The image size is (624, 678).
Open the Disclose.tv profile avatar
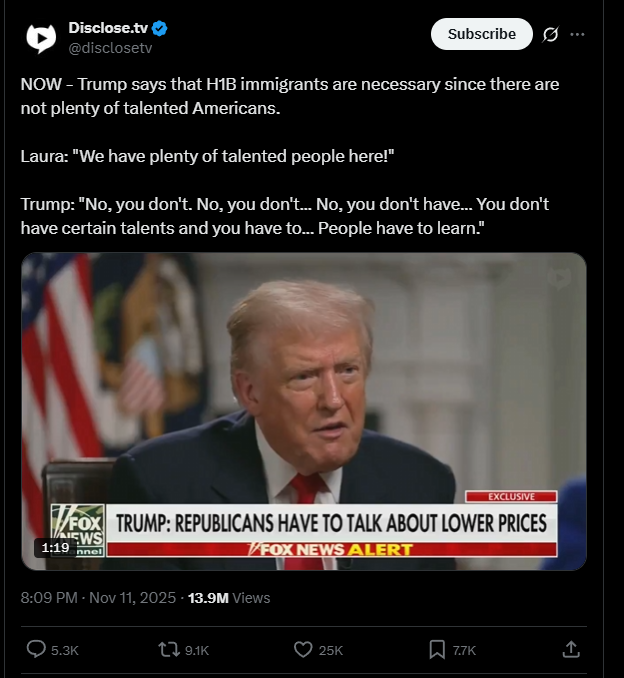(41, 38)
